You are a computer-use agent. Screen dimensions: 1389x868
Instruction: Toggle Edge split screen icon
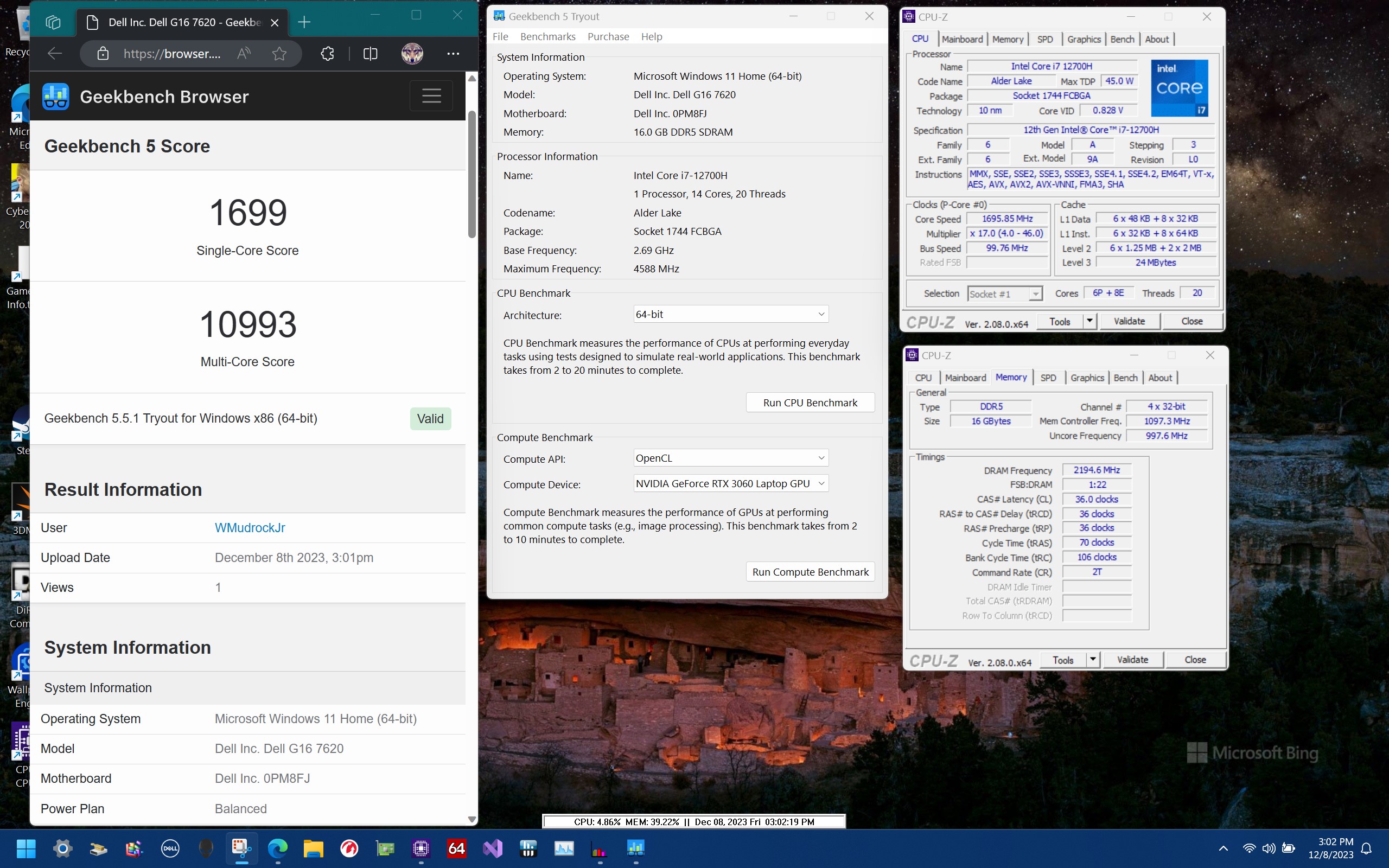(x=370, y=53)
